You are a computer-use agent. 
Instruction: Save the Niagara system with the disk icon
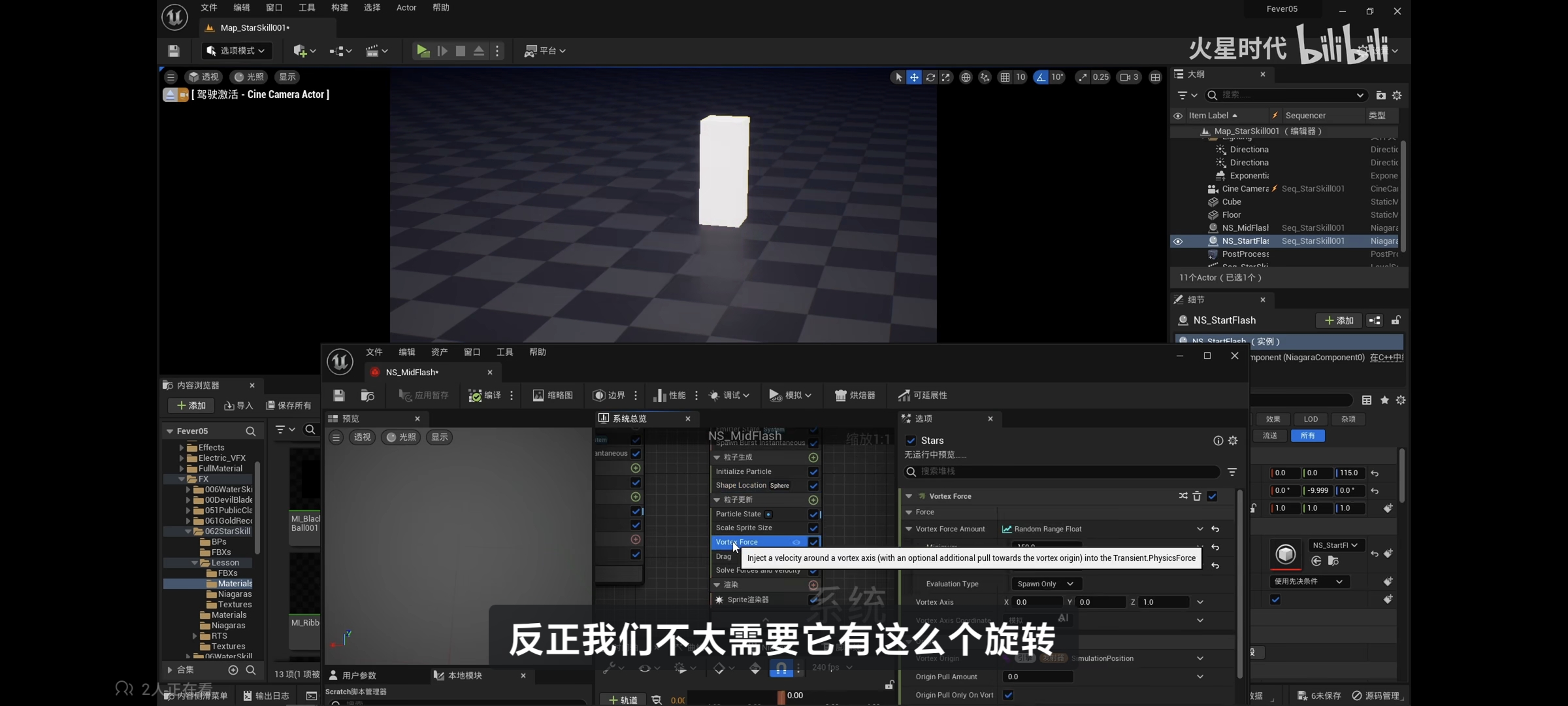point(338,395)
